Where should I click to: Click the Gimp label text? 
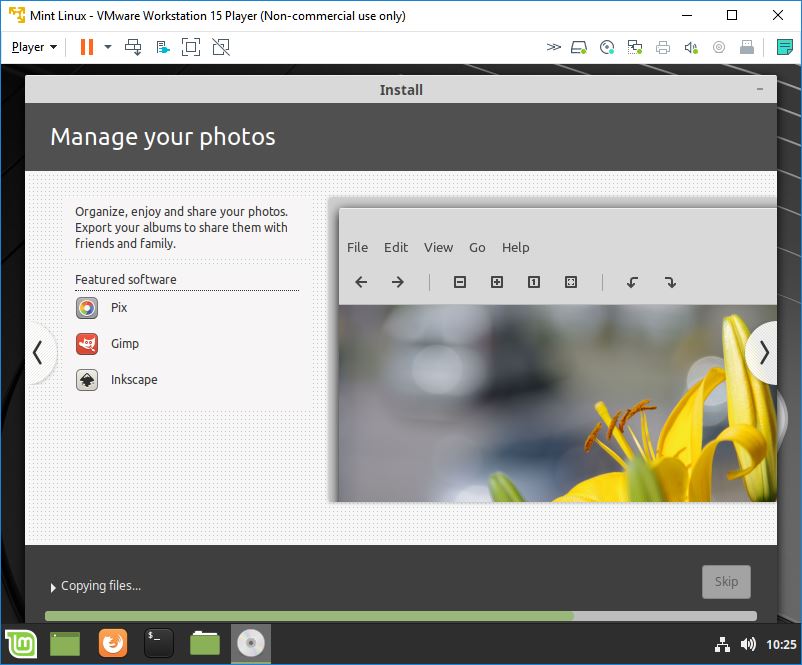pos(125,344)
